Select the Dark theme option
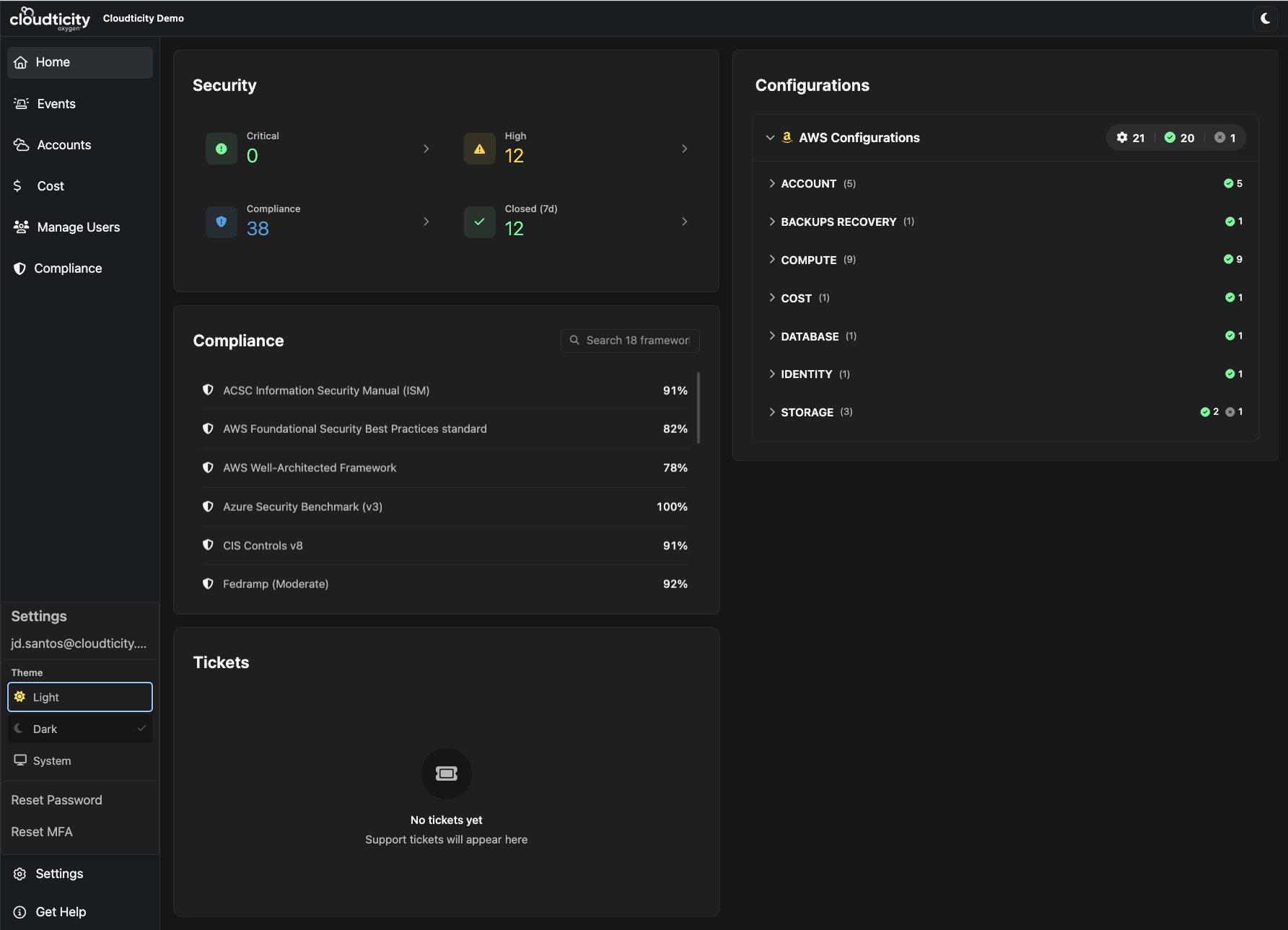The width and height of the screenshot is (1288, 930). tap(80, 729)
